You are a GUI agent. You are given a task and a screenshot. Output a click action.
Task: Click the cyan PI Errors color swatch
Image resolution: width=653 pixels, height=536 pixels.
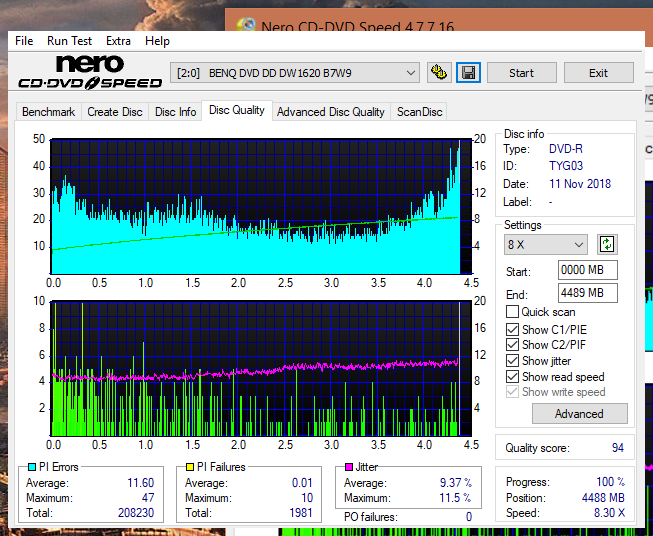coord(32,467)
